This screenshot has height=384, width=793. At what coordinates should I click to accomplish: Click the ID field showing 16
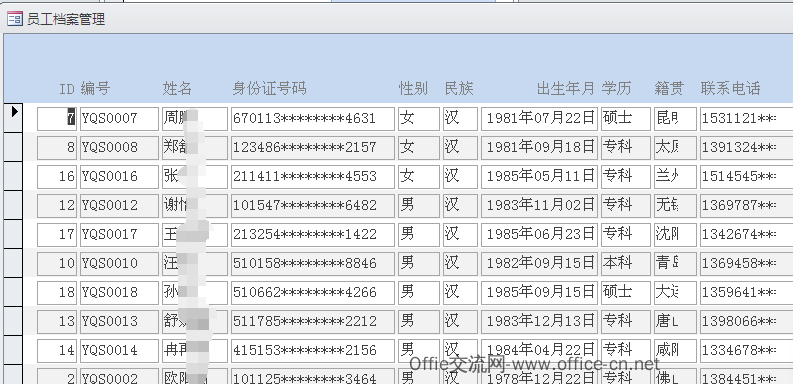coord(57,177)
